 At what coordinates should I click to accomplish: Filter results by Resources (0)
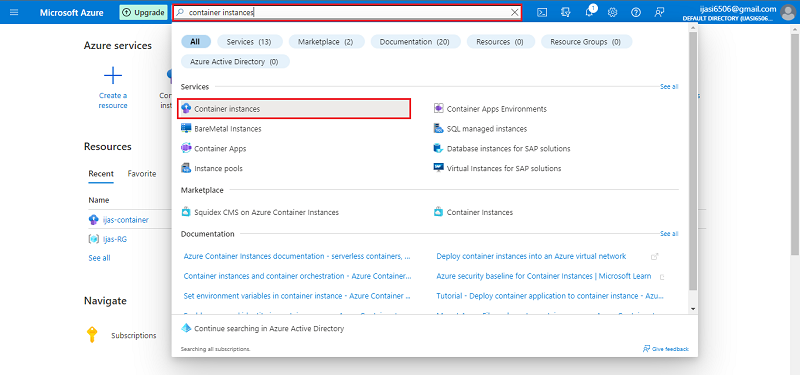point(500,42)
